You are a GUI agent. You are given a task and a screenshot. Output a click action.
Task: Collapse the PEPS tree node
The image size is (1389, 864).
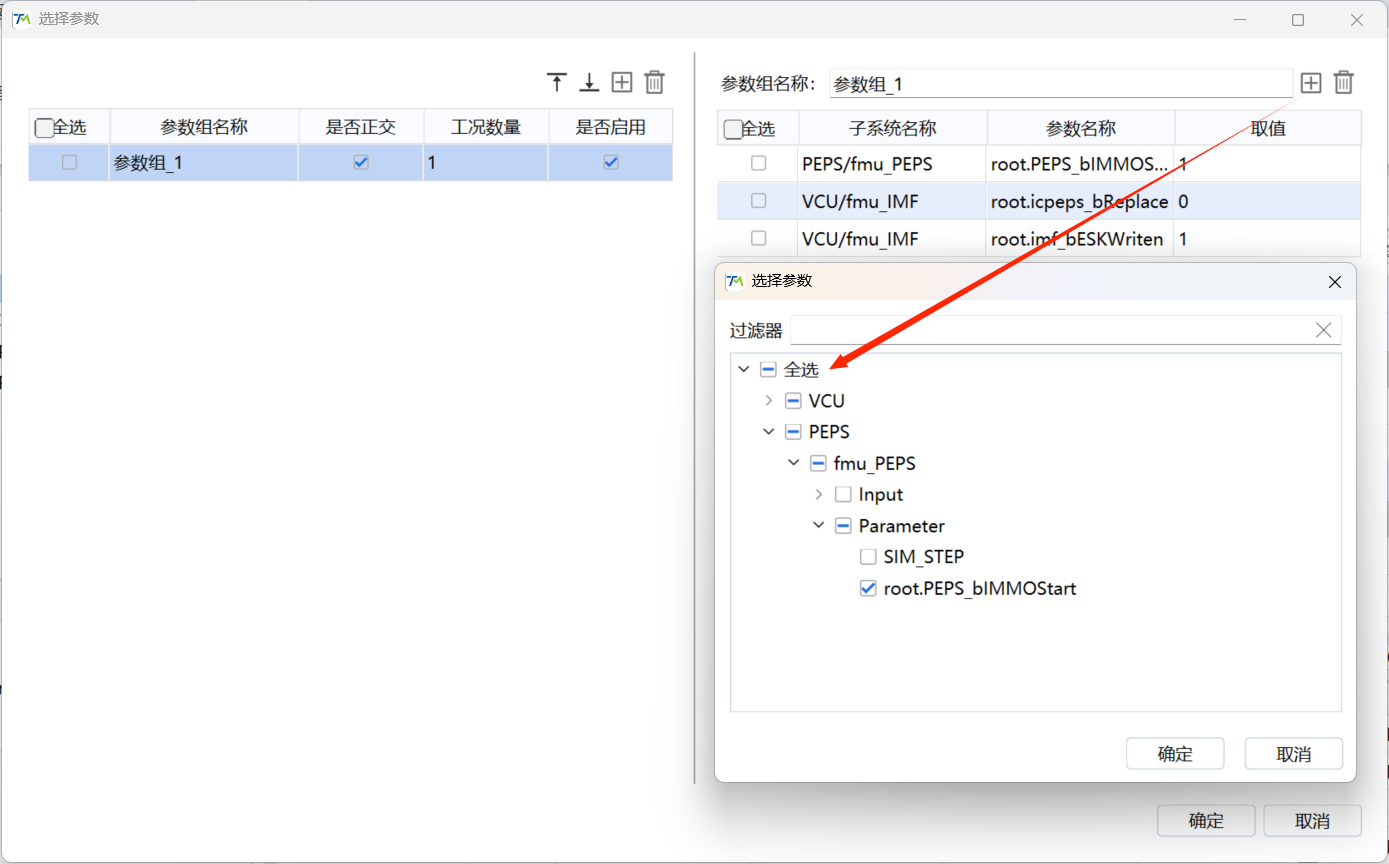[x=768, y=432]
